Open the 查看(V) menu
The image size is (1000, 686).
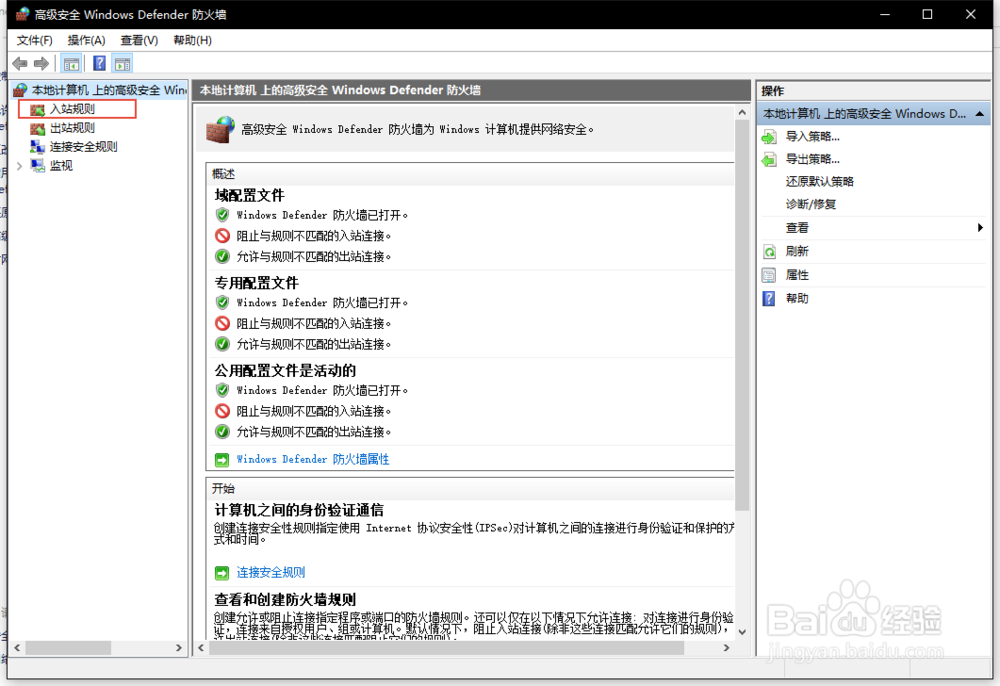point(139,40)
